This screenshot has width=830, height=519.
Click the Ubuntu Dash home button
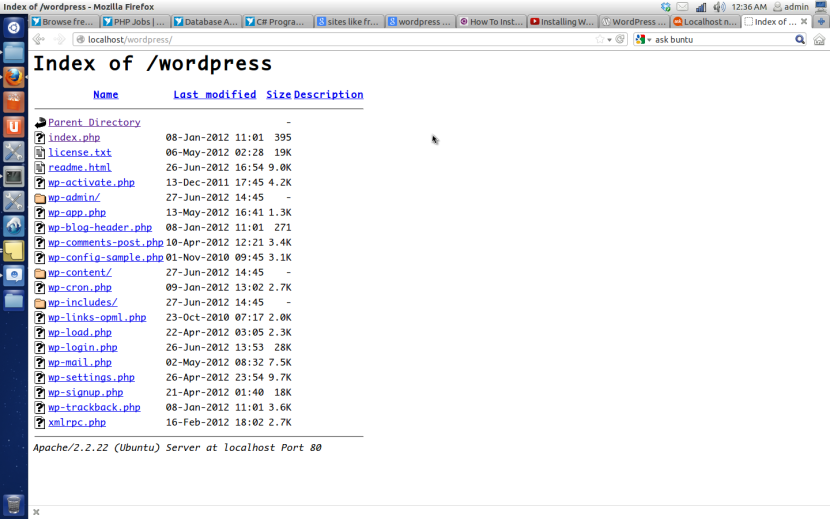pyautogui.click(x=13, y=27)
